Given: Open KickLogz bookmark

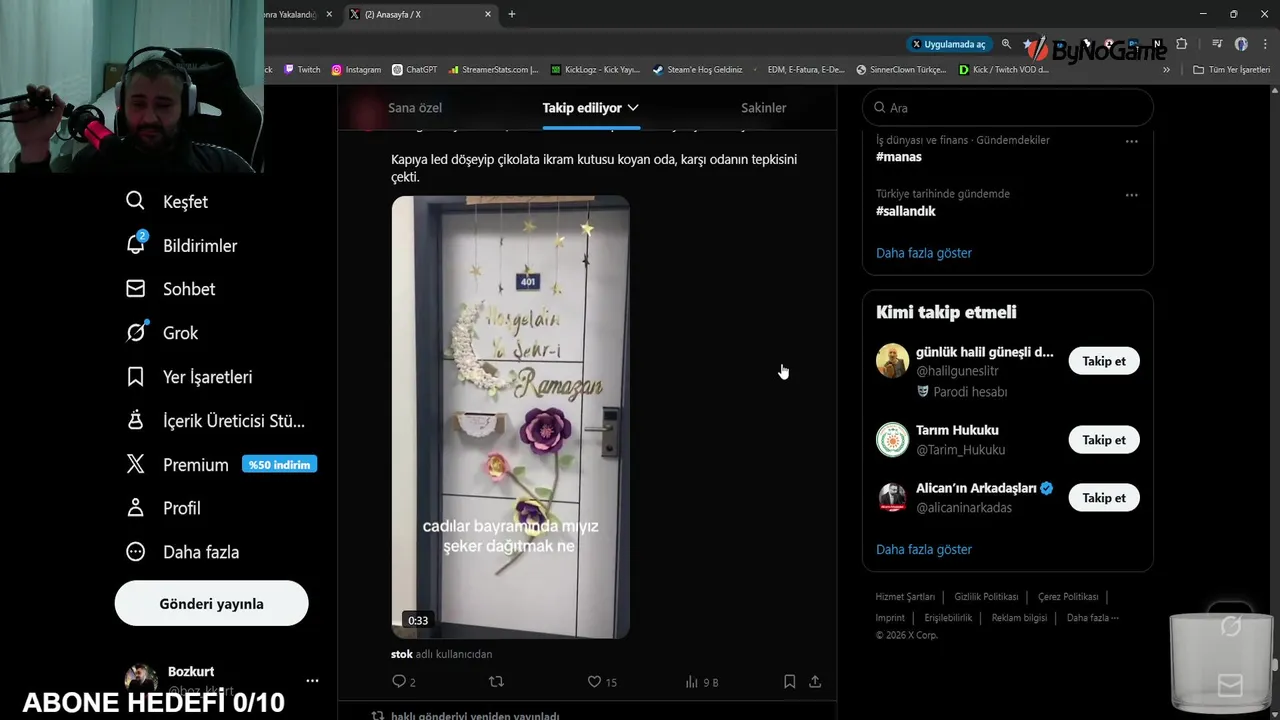Looking at the screenshot, I should [596, 70].
